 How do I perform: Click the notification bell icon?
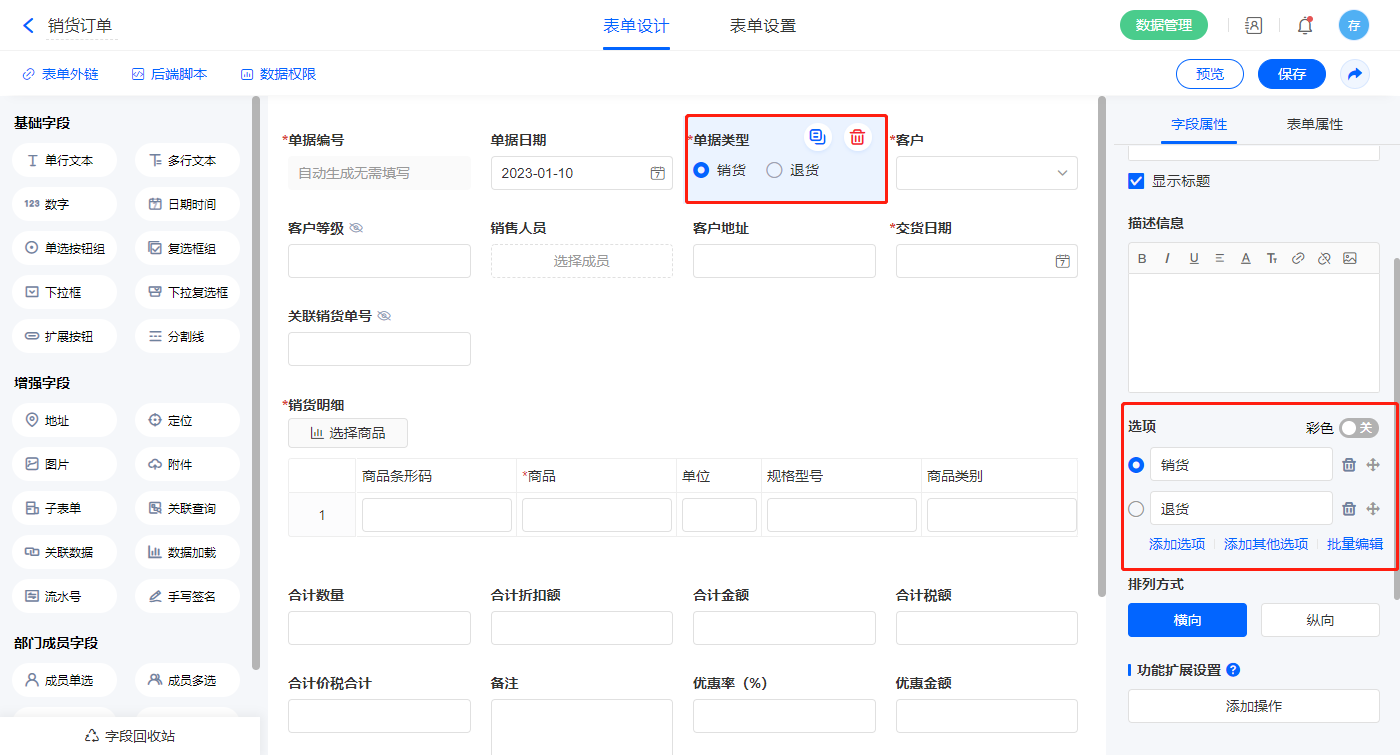tap(1305, 26)
